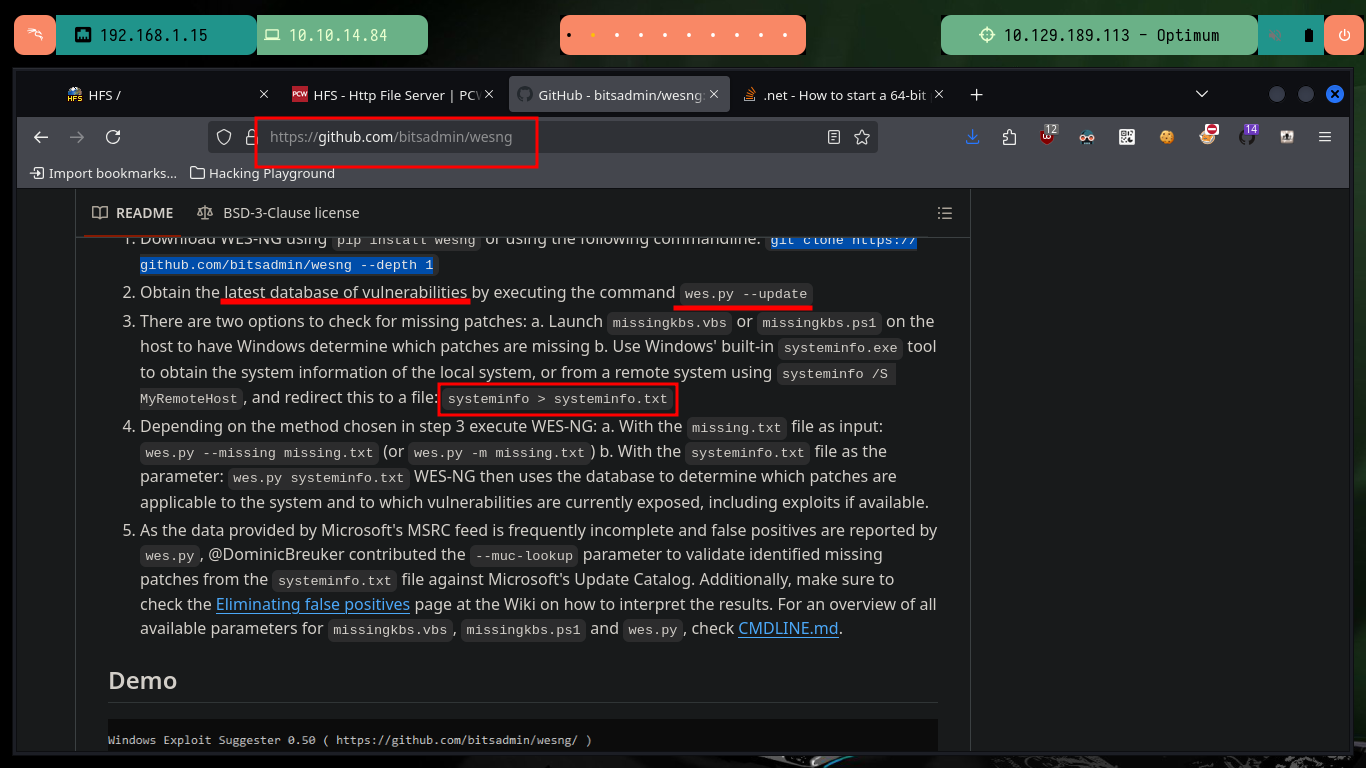The image size is (1366, 768).
Task: Close the HFS - Http File Server tab
Action: (x=489, y=94)
